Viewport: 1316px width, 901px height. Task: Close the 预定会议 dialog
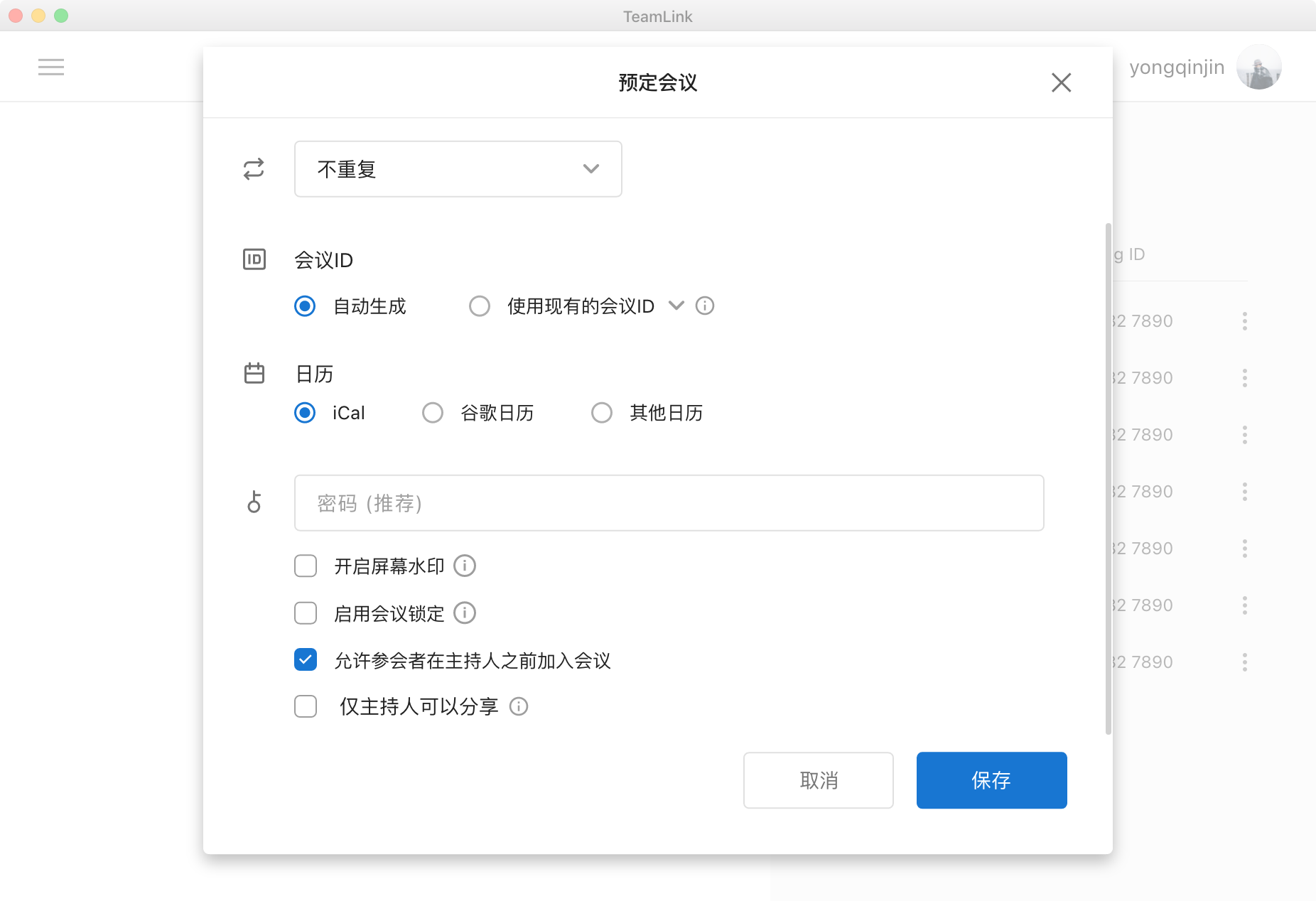(1061, 82)
